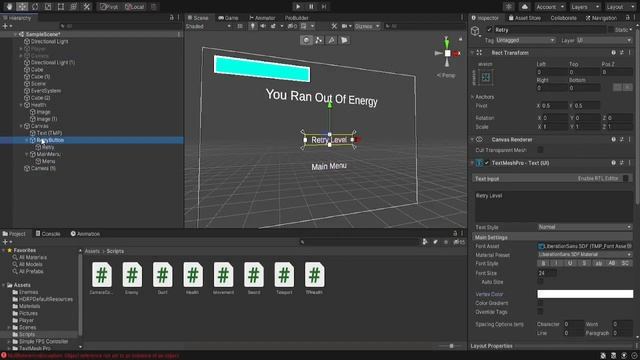Select the Move tool
640x360 pixels.
tap(22, 7)
